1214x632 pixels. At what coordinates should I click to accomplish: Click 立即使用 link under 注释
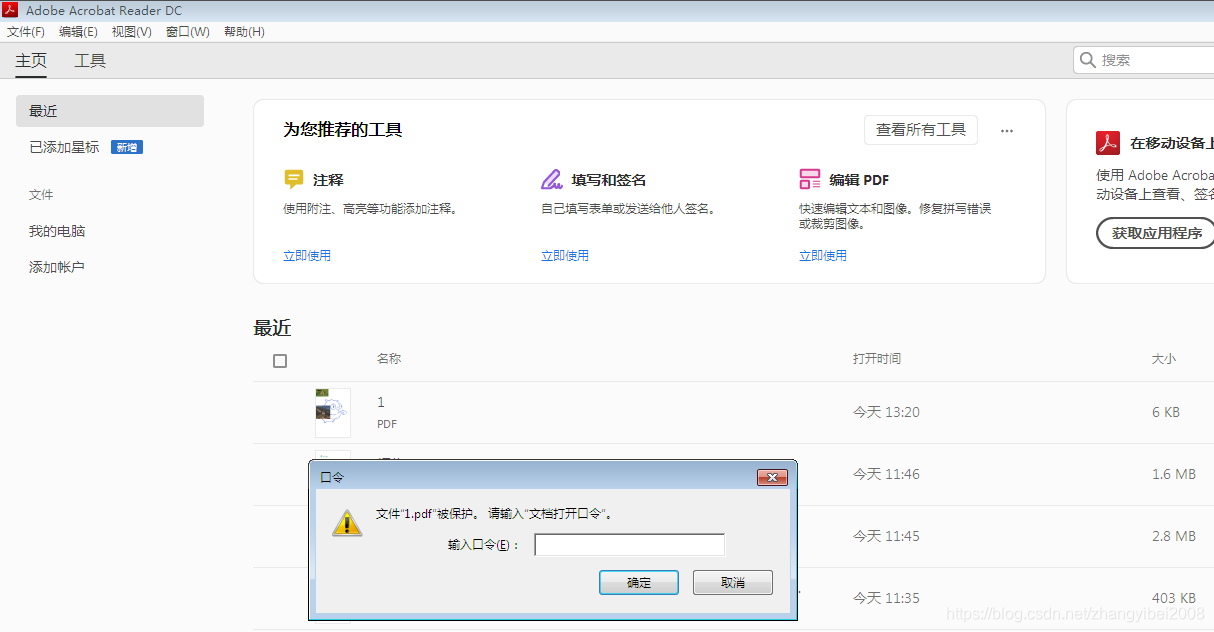[307, 256]
